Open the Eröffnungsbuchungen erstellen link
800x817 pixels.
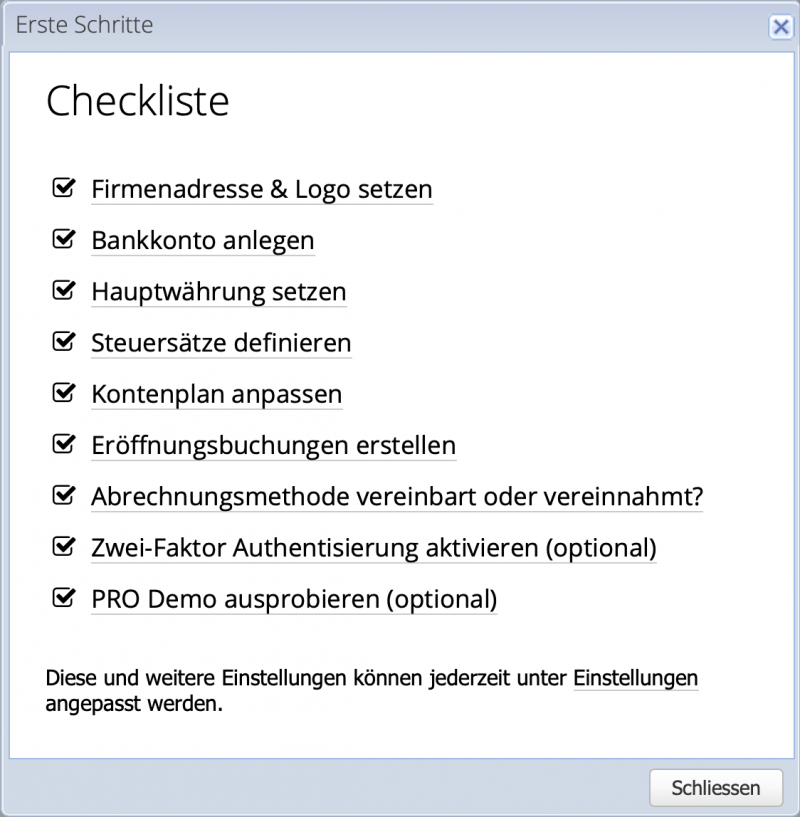(x=273, y=445)
